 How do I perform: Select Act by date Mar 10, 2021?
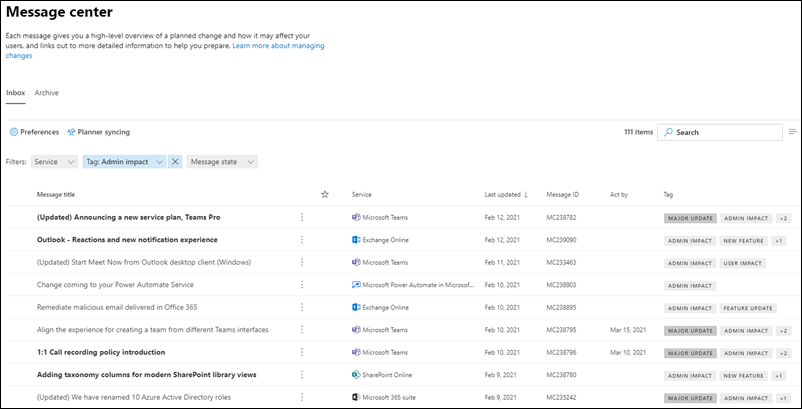[x=628, y=352]
